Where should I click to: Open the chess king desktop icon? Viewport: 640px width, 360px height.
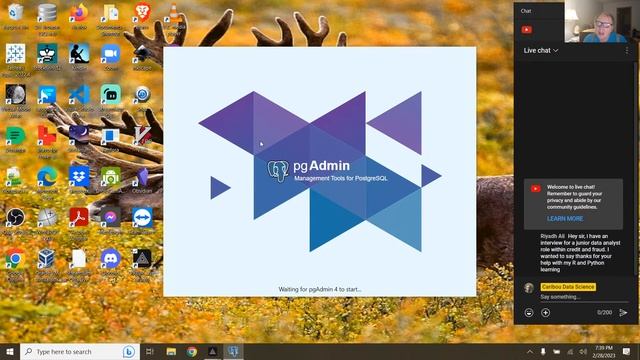point(47,54)
